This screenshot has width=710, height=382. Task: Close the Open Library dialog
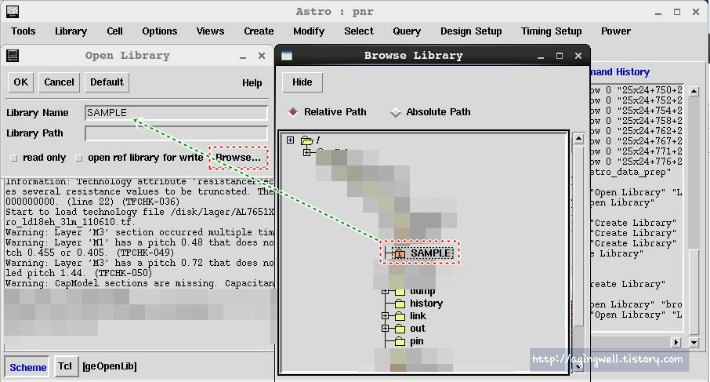[x=262, y=56]
